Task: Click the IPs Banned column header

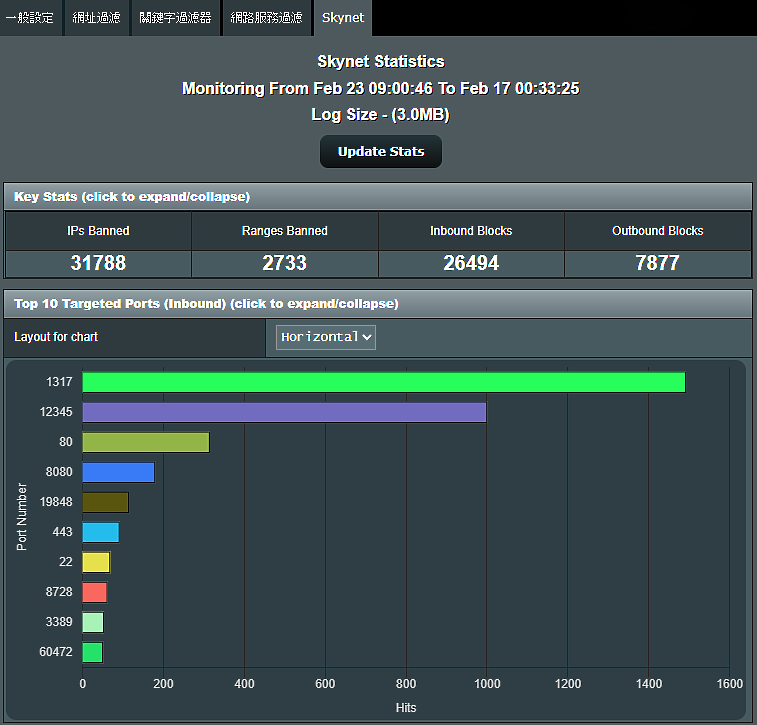Action: (x=98, y=231)
